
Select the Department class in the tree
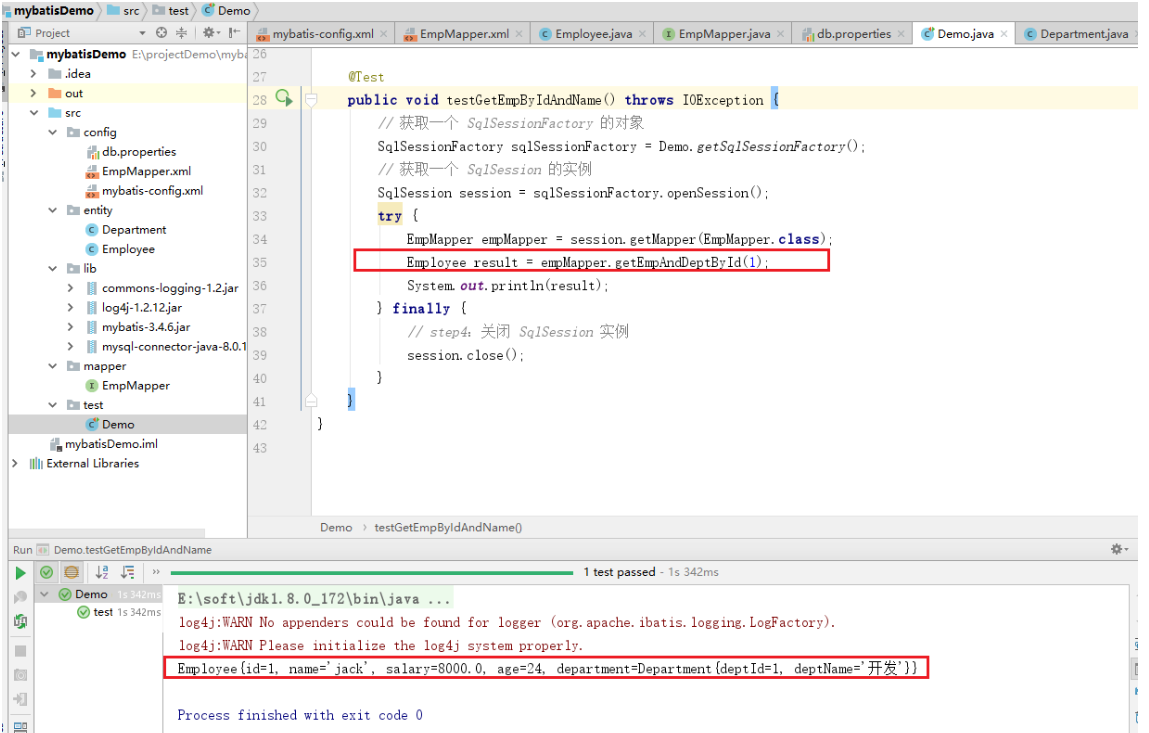[126, 229]
